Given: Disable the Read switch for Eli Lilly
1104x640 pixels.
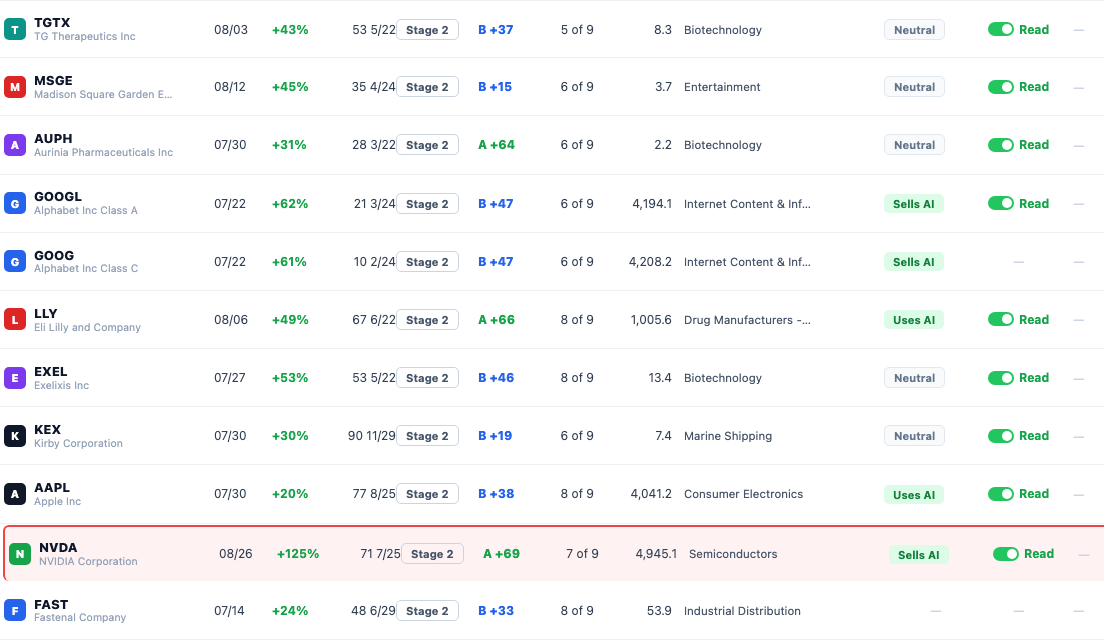Looking at the screenshot, I should click(1000, 320).
